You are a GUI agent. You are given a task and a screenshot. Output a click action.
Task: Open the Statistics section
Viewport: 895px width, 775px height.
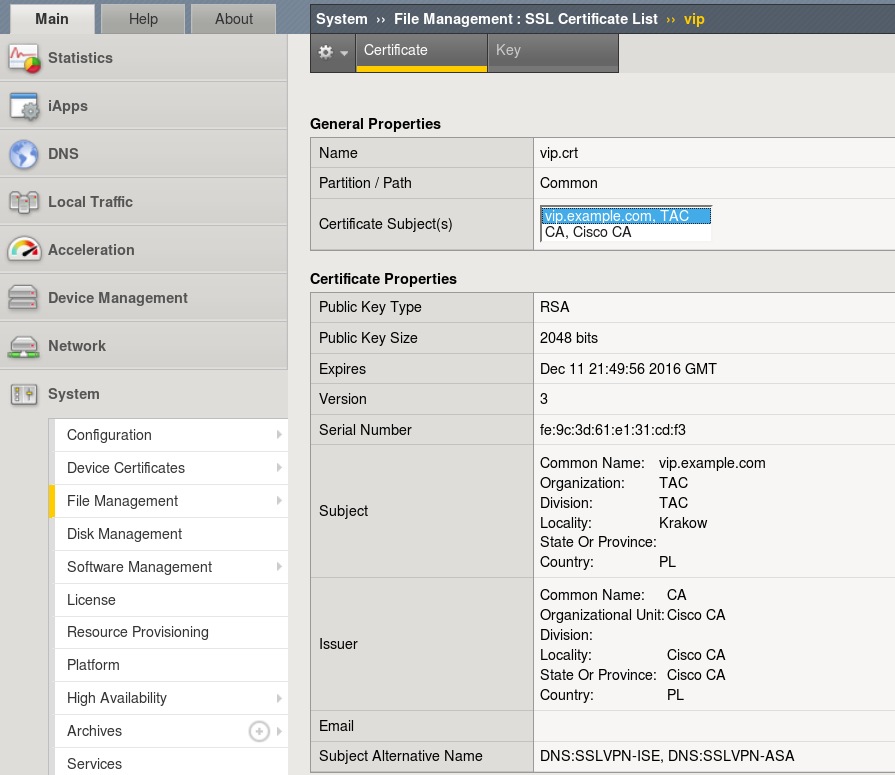tap(144, 58)
